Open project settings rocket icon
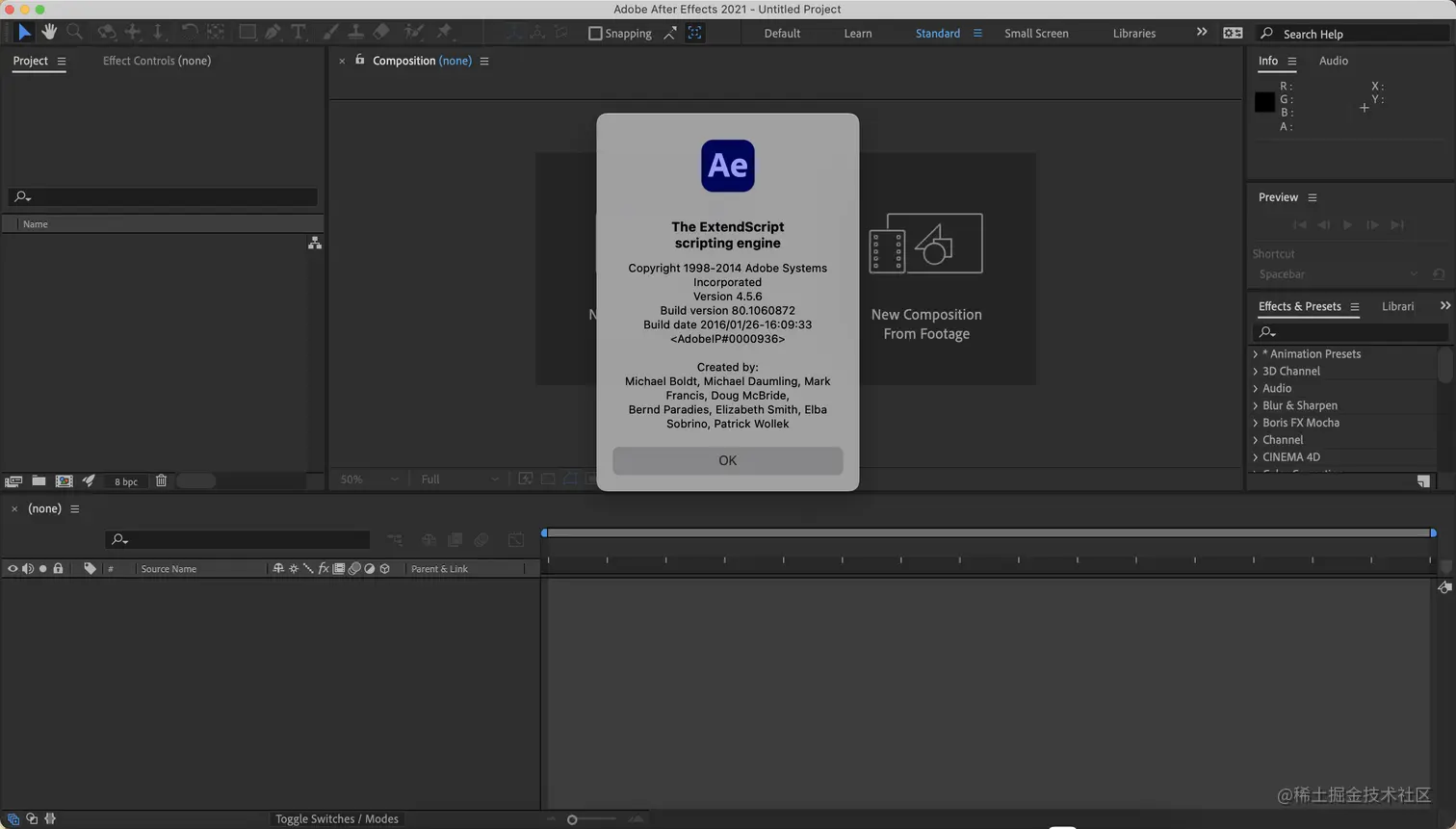 tap(89, 480)
